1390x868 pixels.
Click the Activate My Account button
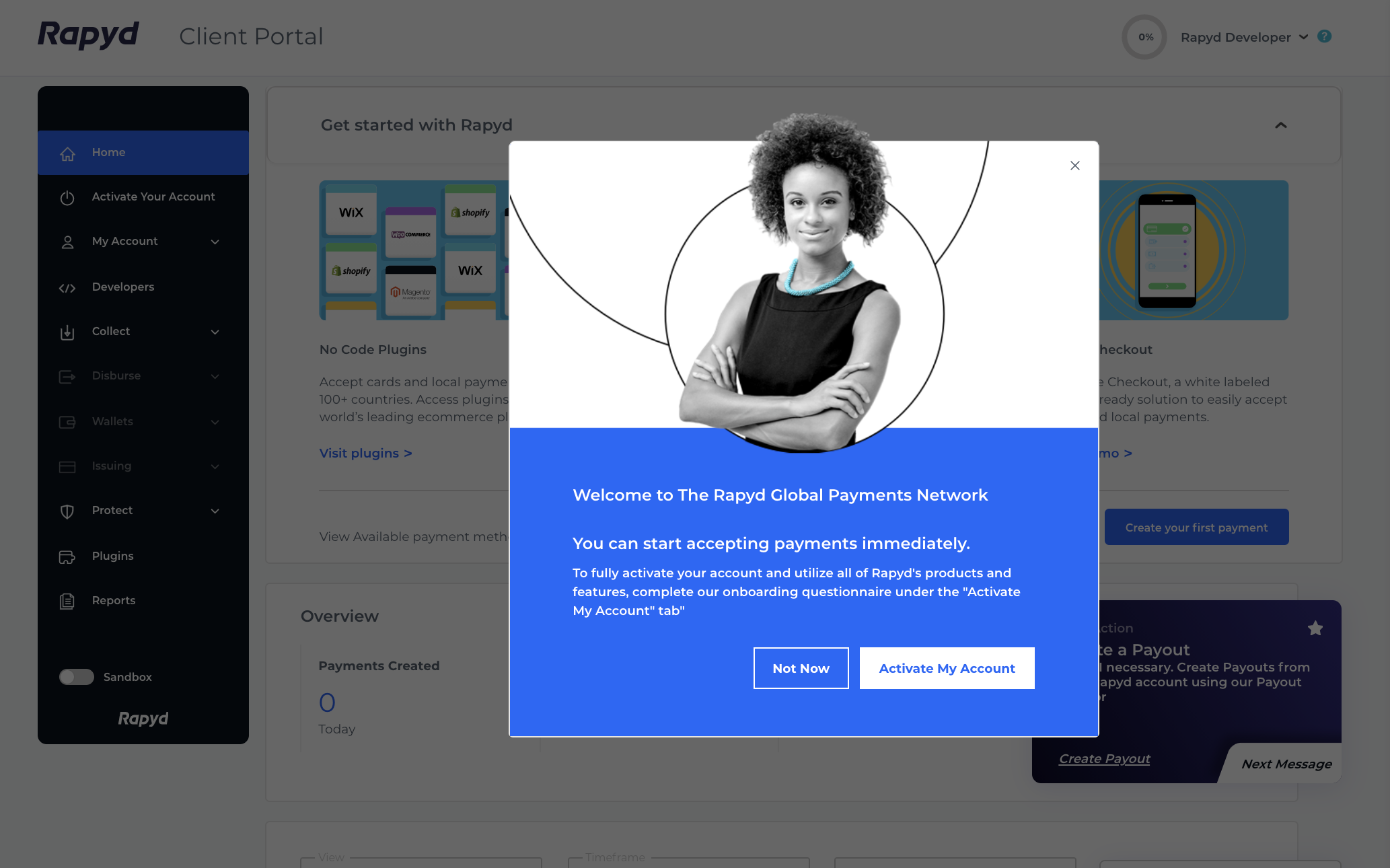click(947, 668)
